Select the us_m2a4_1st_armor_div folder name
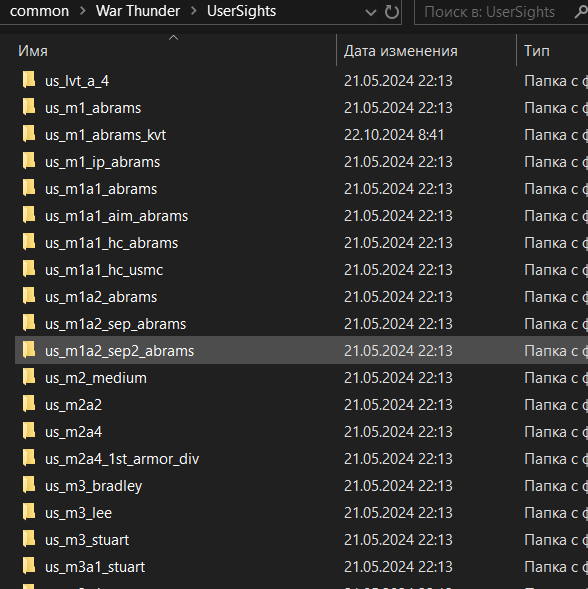 point(122,459)
